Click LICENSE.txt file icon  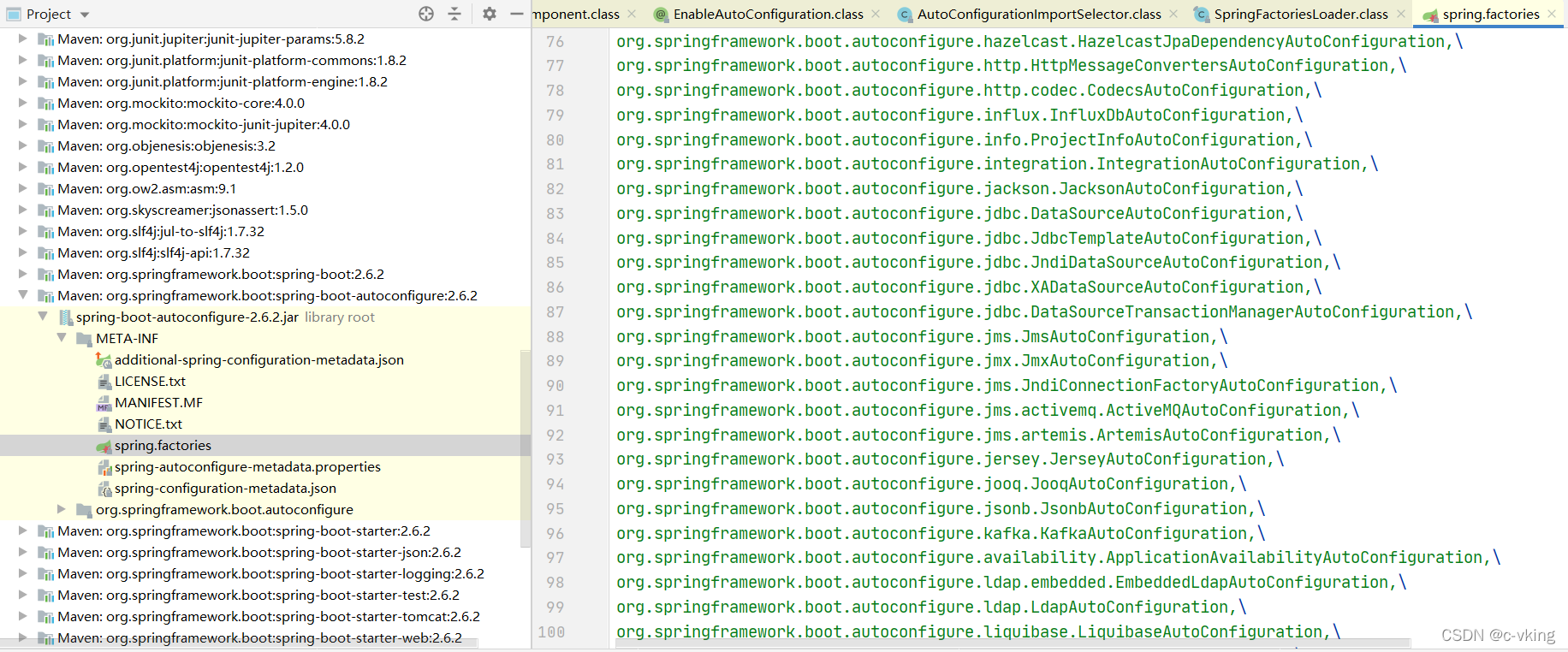[x=104, y=382]
